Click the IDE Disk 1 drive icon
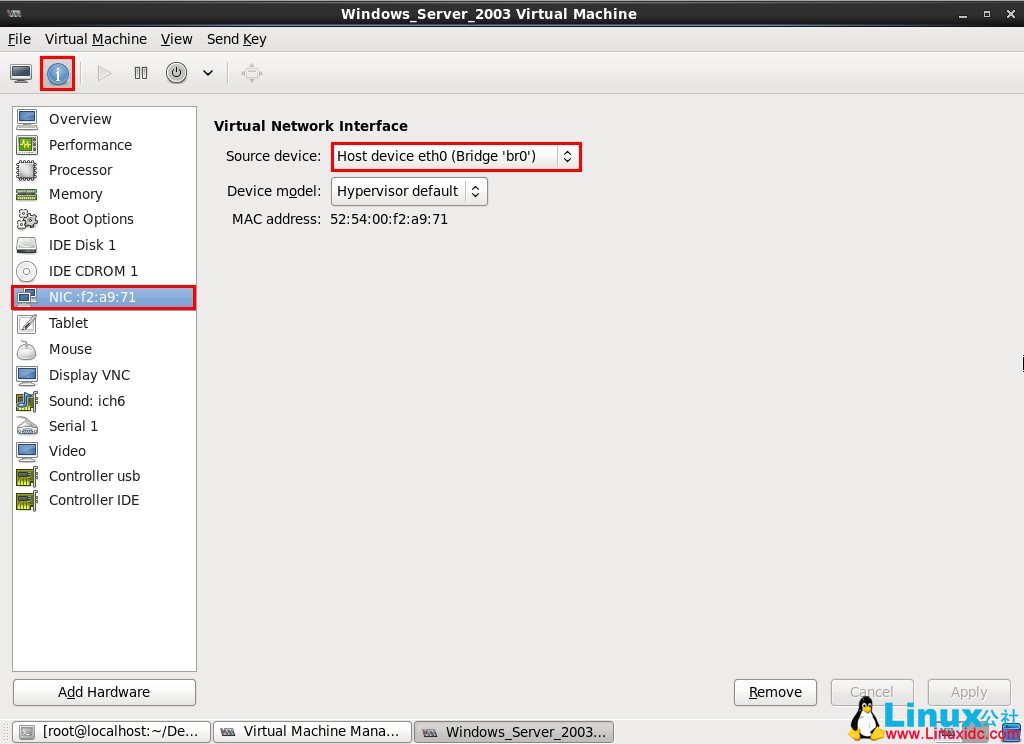This screenshot has height=744, width=1024. (x=27, y=245)
